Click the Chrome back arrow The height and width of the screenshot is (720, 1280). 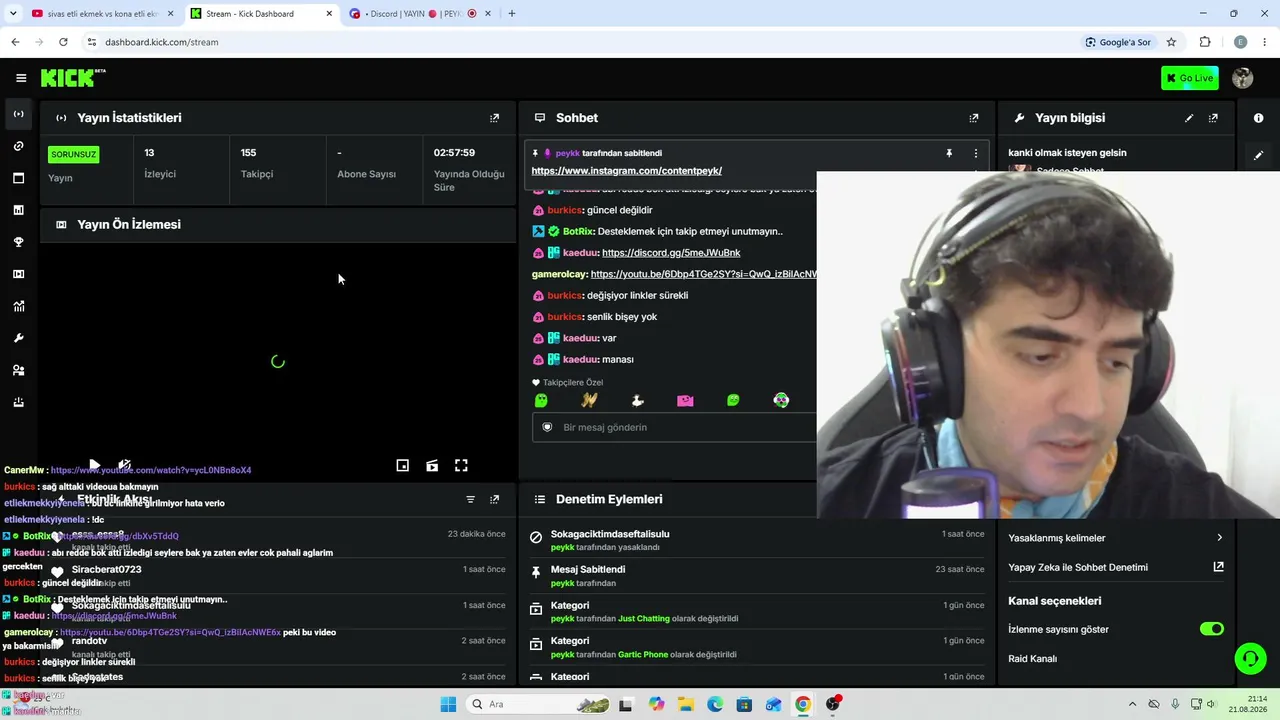click(15, 42)
